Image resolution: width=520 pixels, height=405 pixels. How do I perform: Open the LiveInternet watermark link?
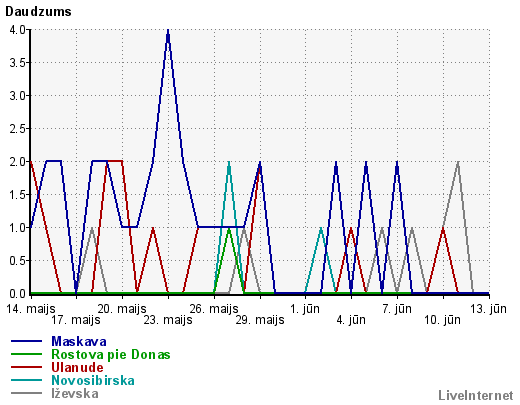[x=476, y=396]
